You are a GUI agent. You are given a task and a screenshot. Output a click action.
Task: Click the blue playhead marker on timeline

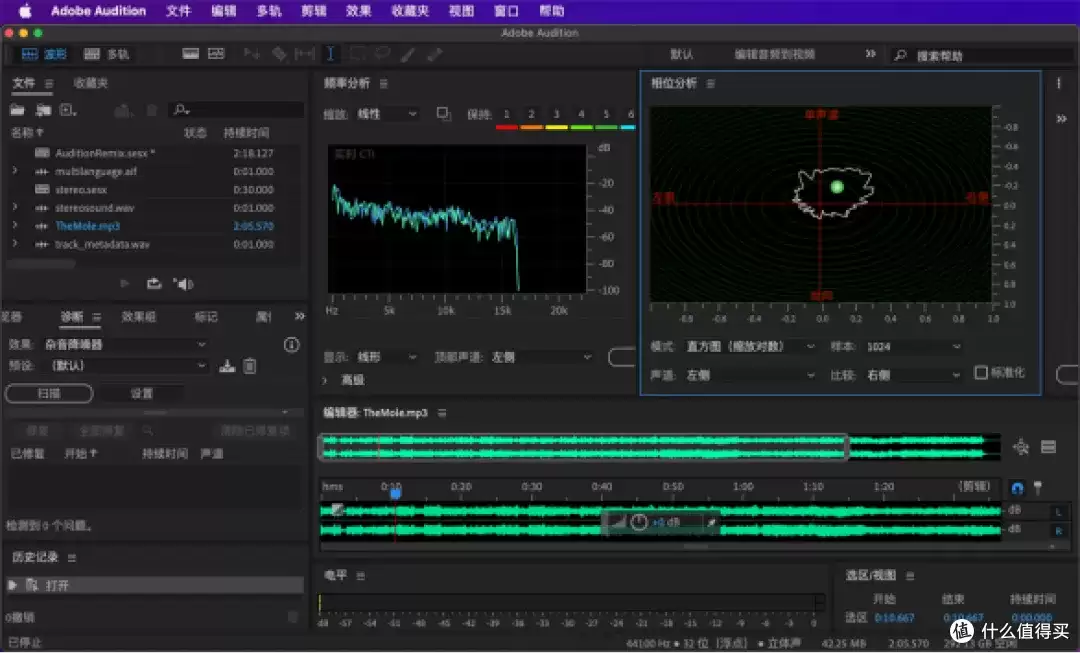tap(395, 493)
